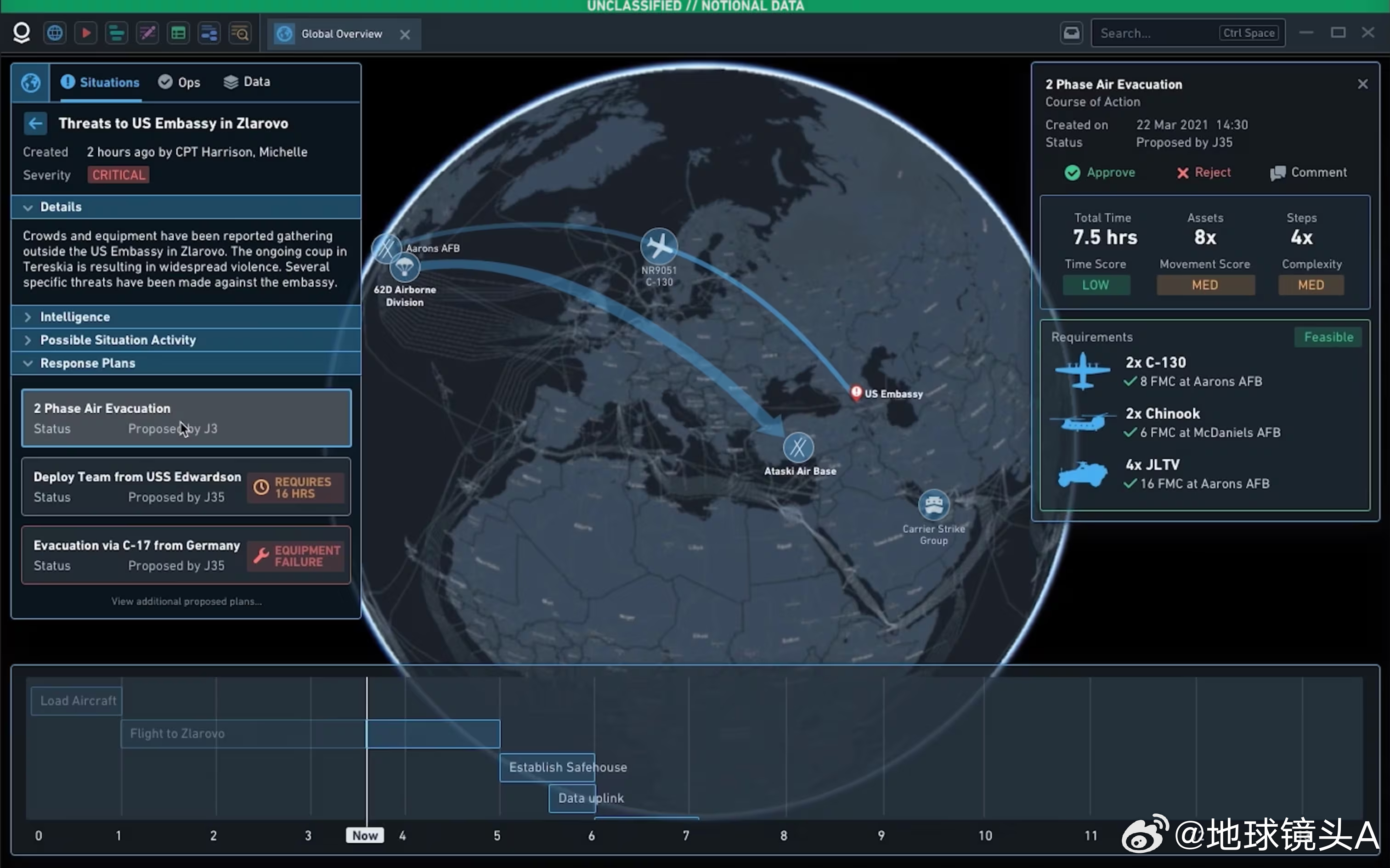
Task: Open the search documents icon in the toolbar
Action: (240, 33)
